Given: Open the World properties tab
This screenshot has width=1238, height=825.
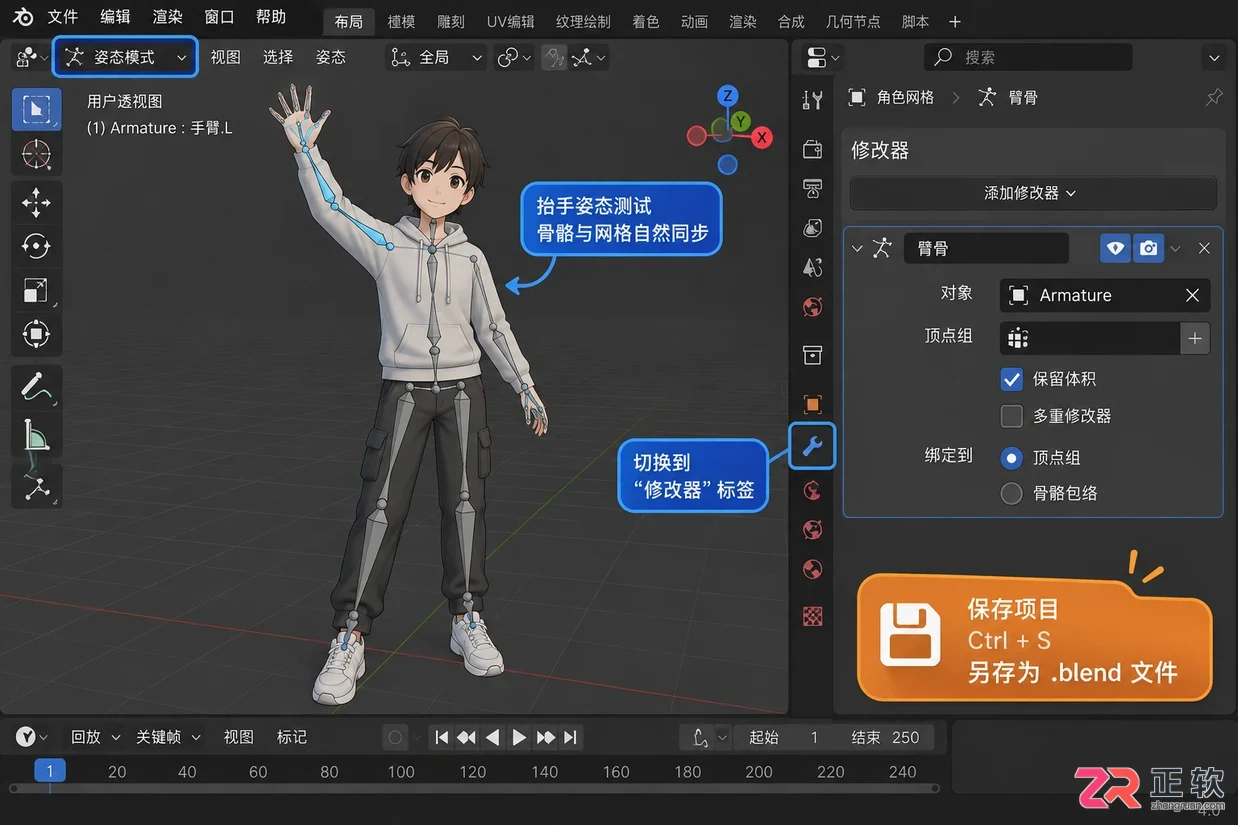Looking at the screenshot, I should pos(812,307).
